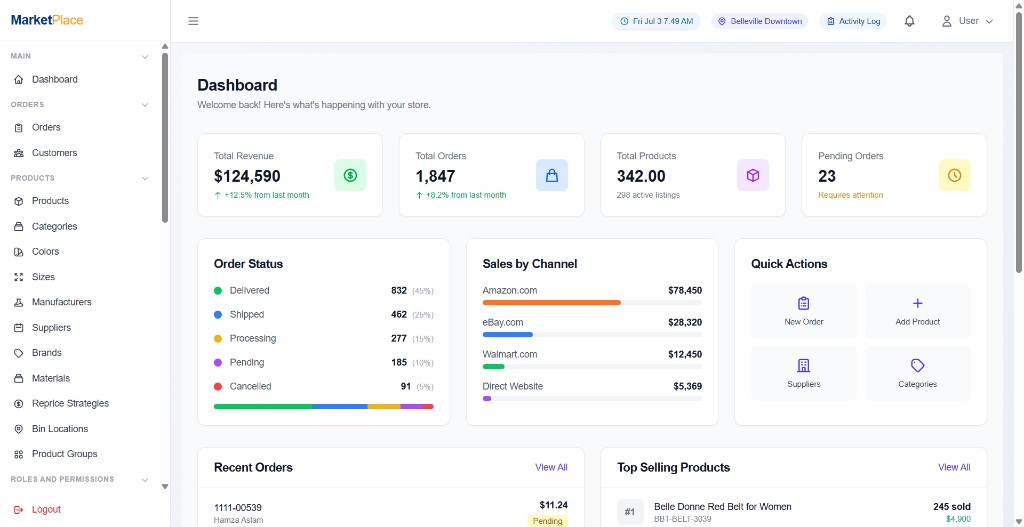Click the Products box icon in sidebar
The width and height of the screenshot is (1024, 527).
pos(18,201)
